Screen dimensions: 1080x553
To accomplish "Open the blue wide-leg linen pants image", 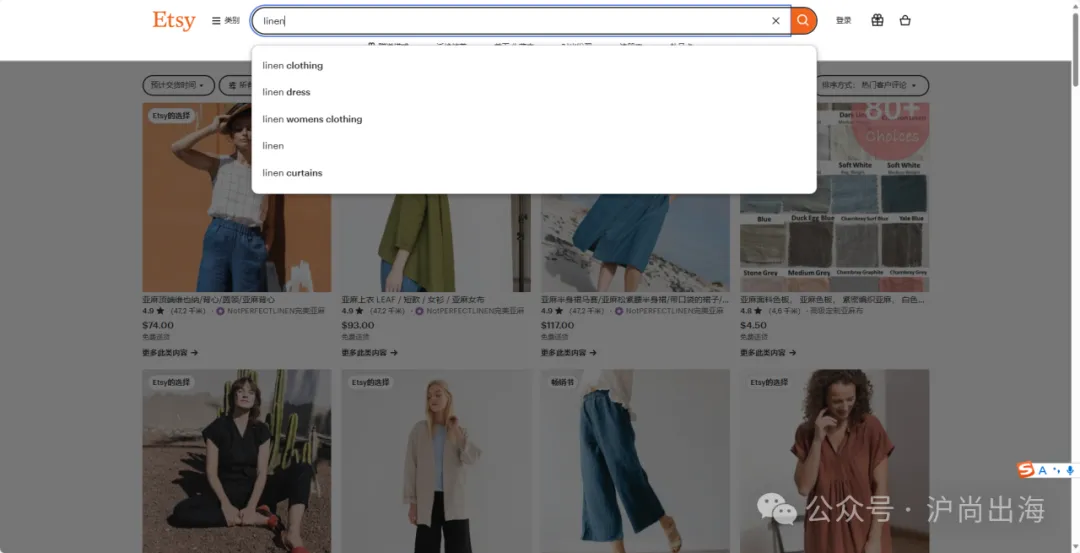I will (x=635, y=461).
